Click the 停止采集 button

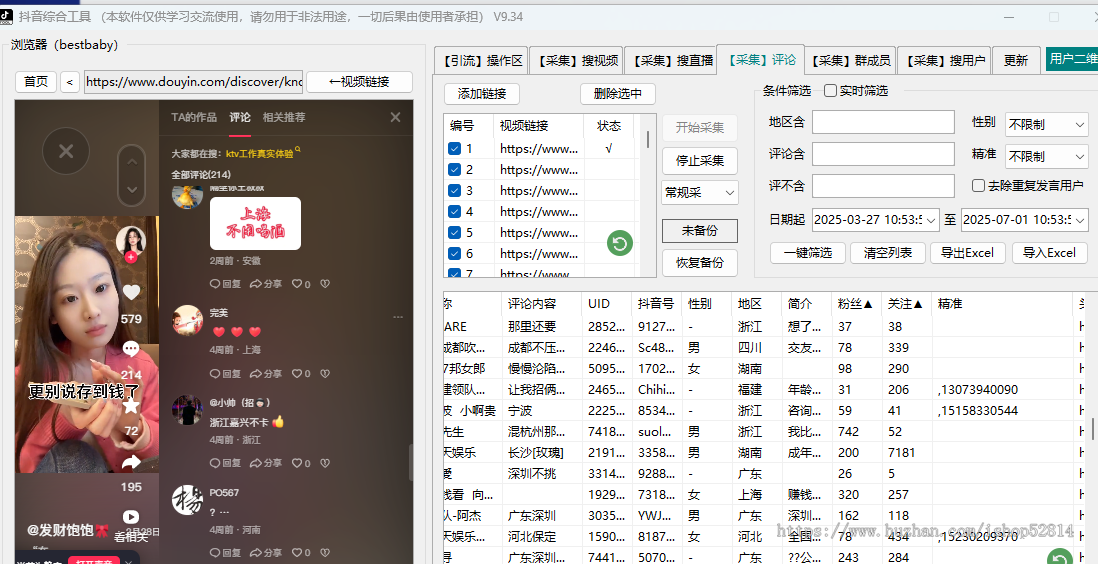tap(700, 160)
